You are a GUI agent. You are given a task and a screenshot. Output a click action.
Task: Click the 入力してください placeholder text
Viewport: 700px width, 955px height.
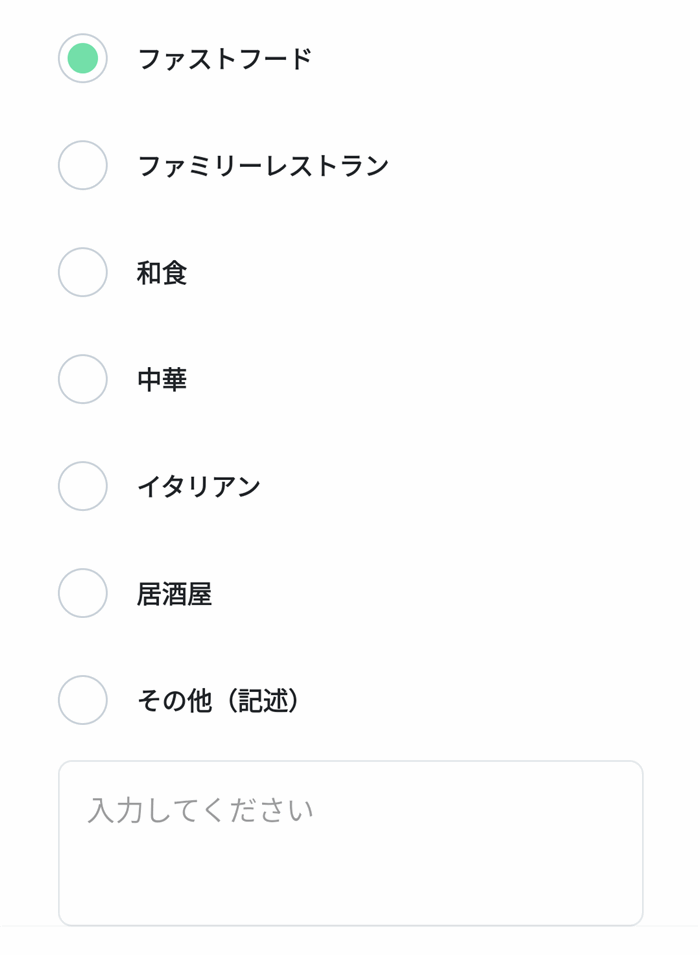[200, 809]
